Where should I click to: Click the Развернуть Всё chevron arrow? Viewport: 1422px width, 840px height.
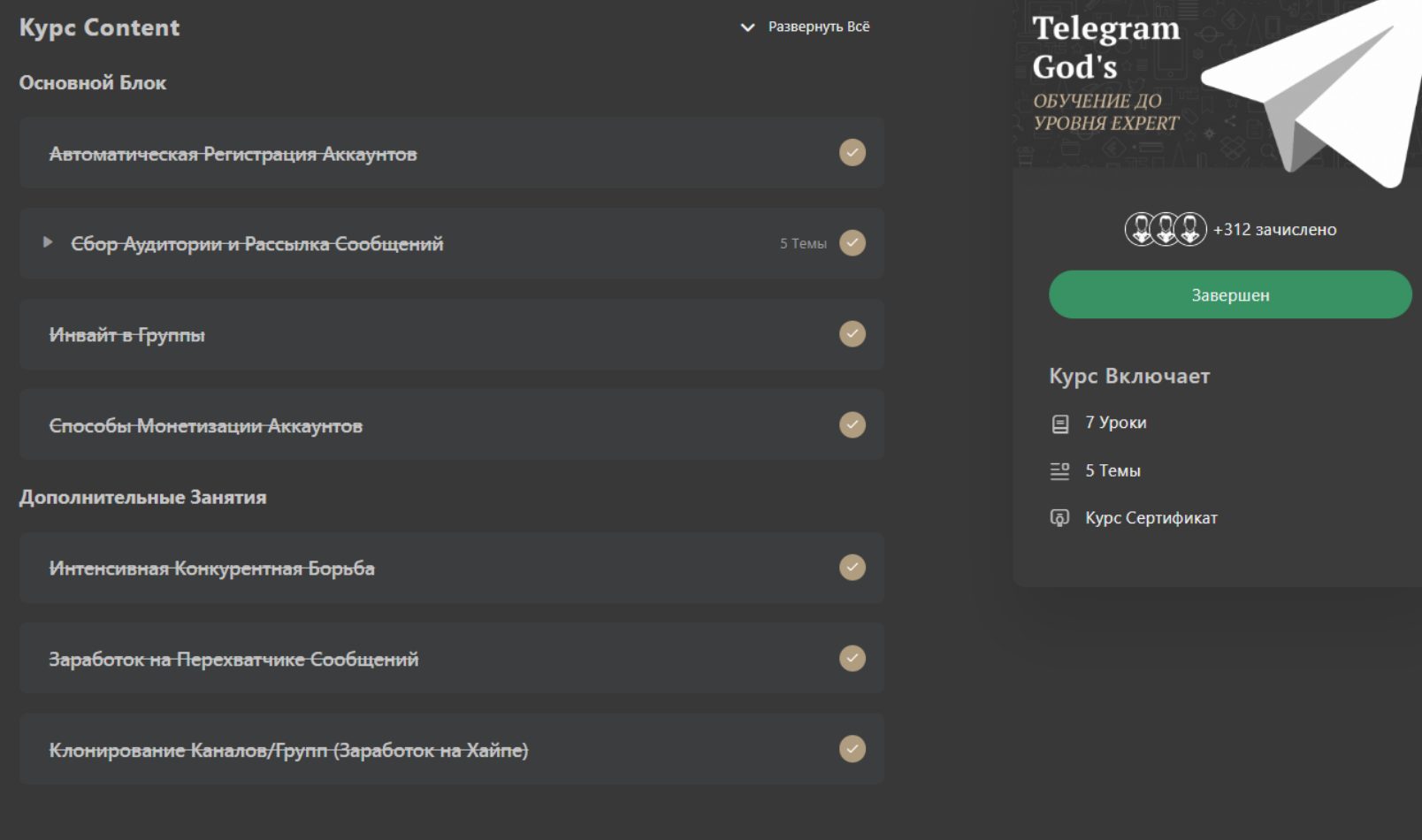(x=747, y=27)
